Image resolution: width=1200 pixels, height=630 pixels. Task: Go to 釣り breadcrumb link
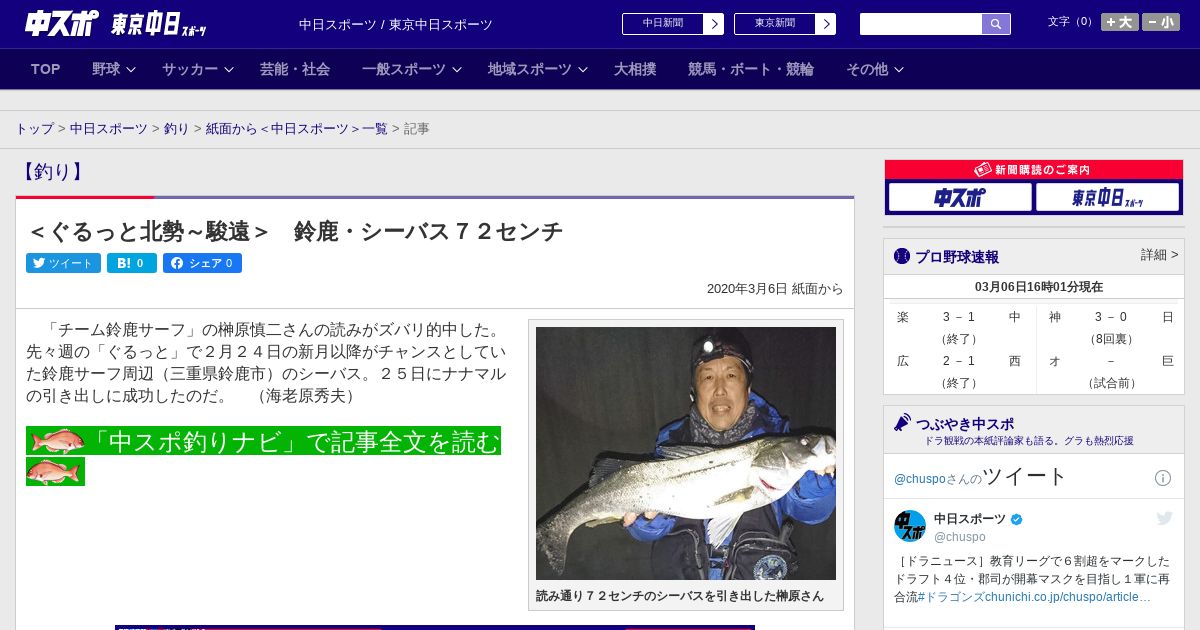click(x=176, y=129)
